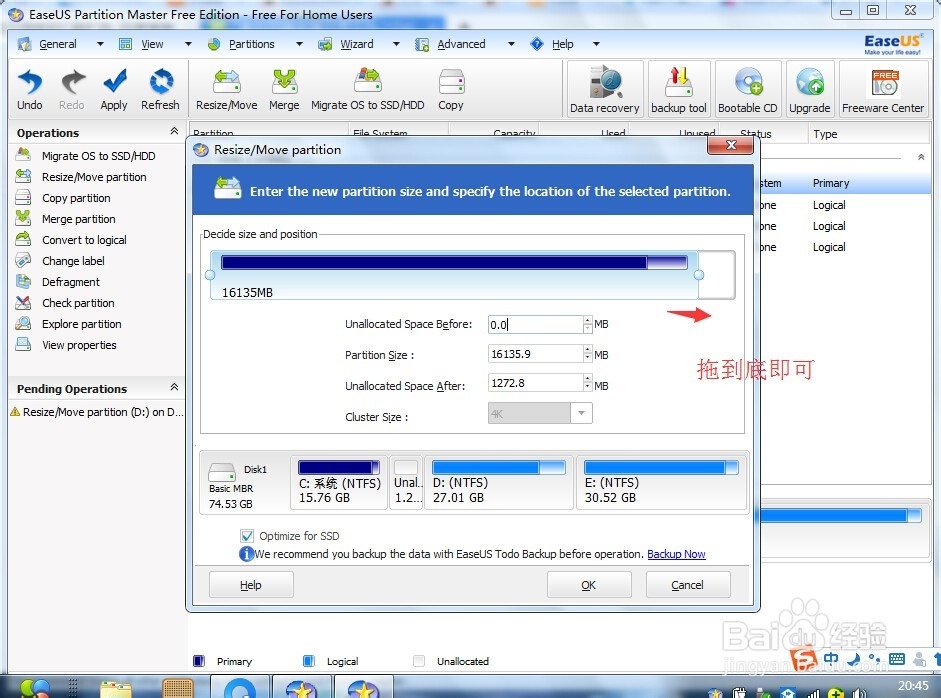The image size is (941, 698).
Task: Open the View menu
Action: 152,44
